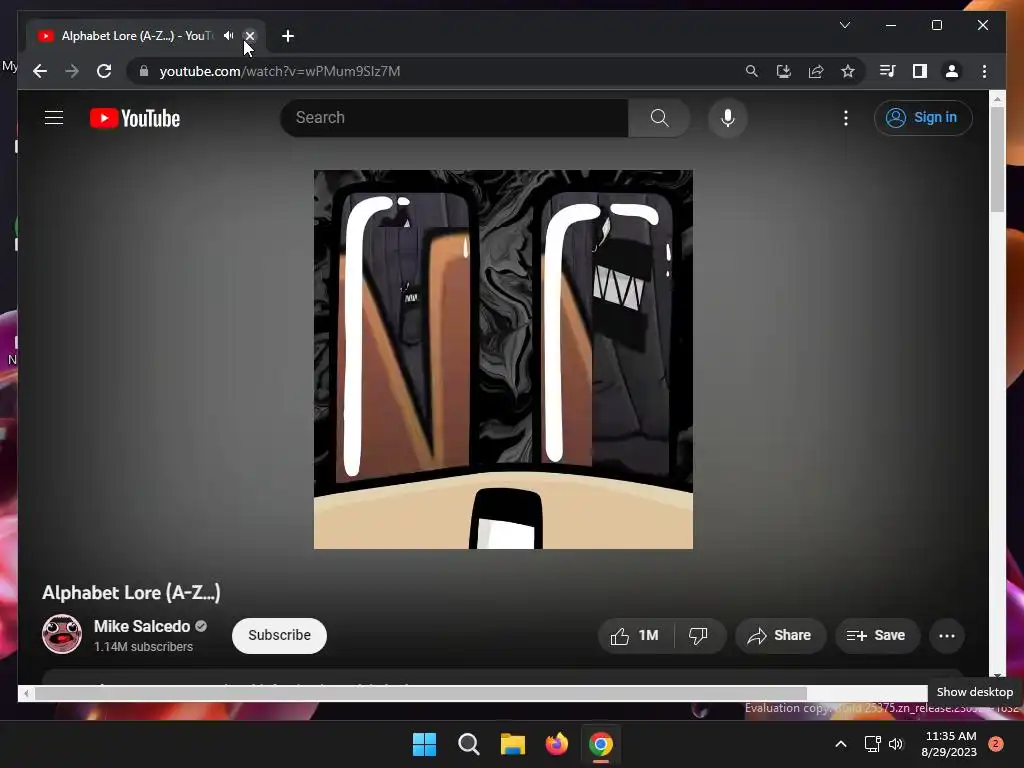Open a new Chrome tab
Screen dimensions: 1024x768
[x=287, y=36]
